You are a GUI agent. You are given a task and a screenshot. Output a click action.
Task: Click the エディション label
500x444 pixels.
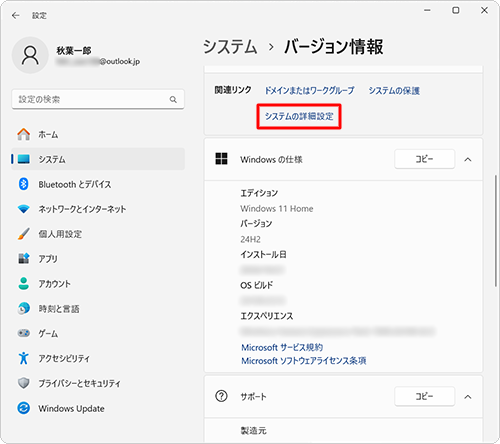click(x=259, y=193)
